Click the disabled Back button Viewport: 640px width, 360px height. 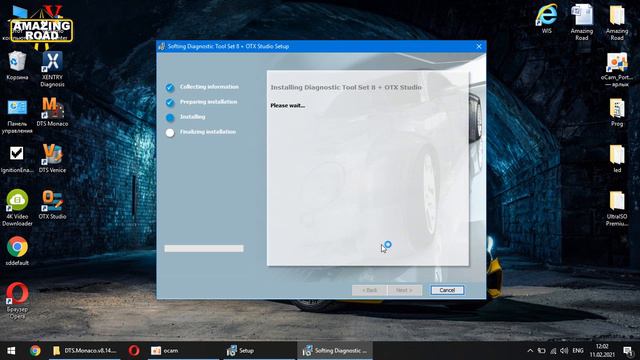(x=369, y=290)
